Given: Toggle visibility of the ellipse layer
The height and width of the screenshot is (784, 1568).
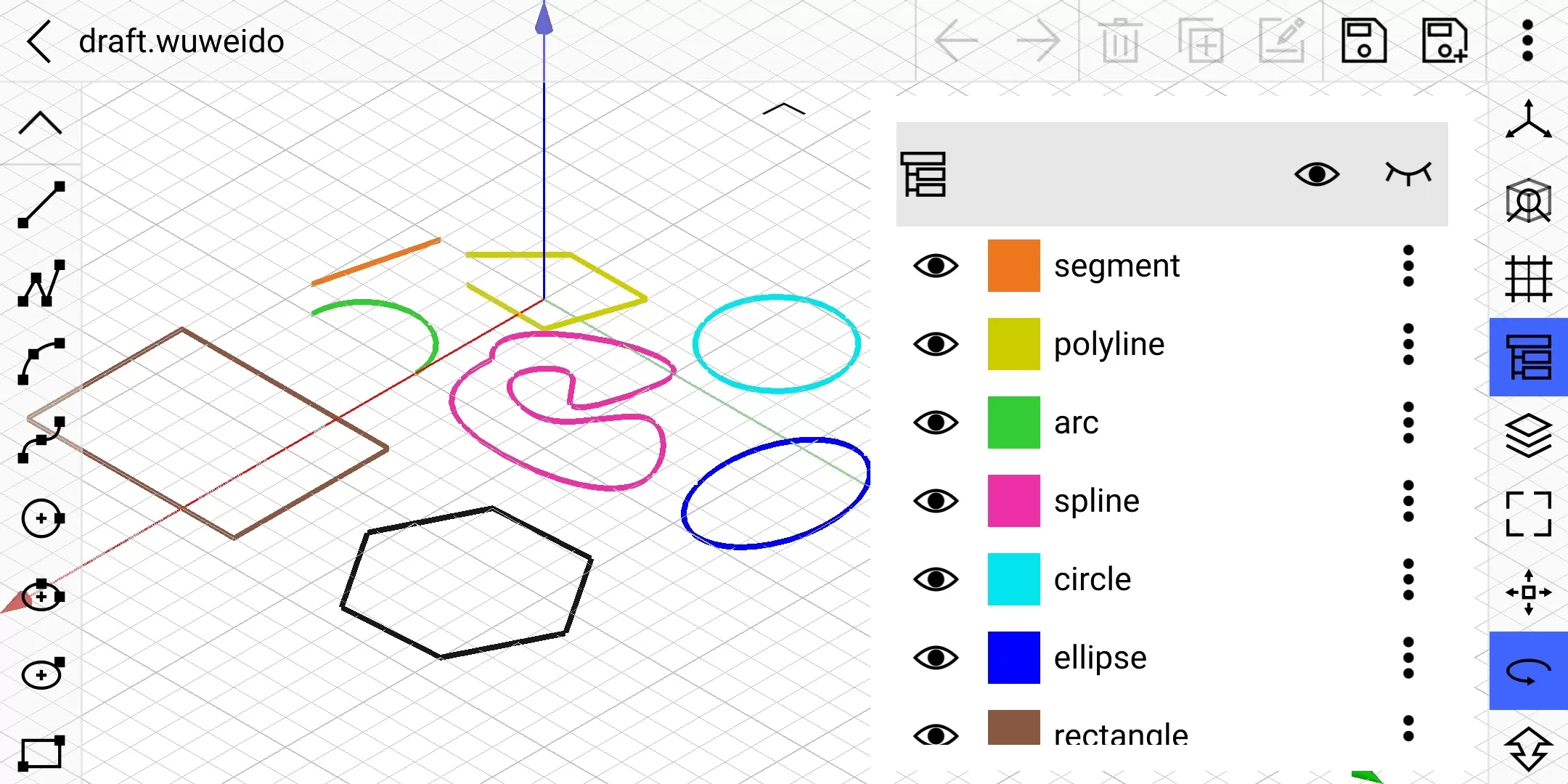Looking at the screenshot, I should tap(934, 658).
